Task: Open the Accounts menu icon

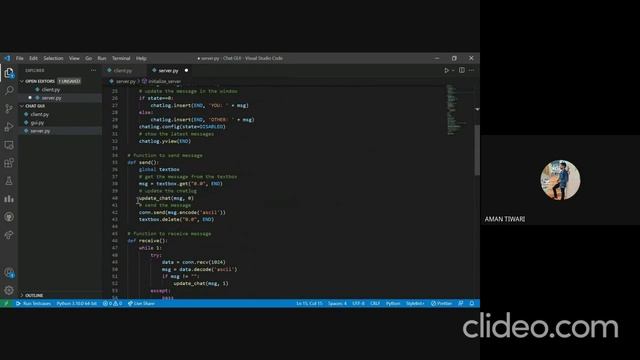Action: (x=9, y=272)
